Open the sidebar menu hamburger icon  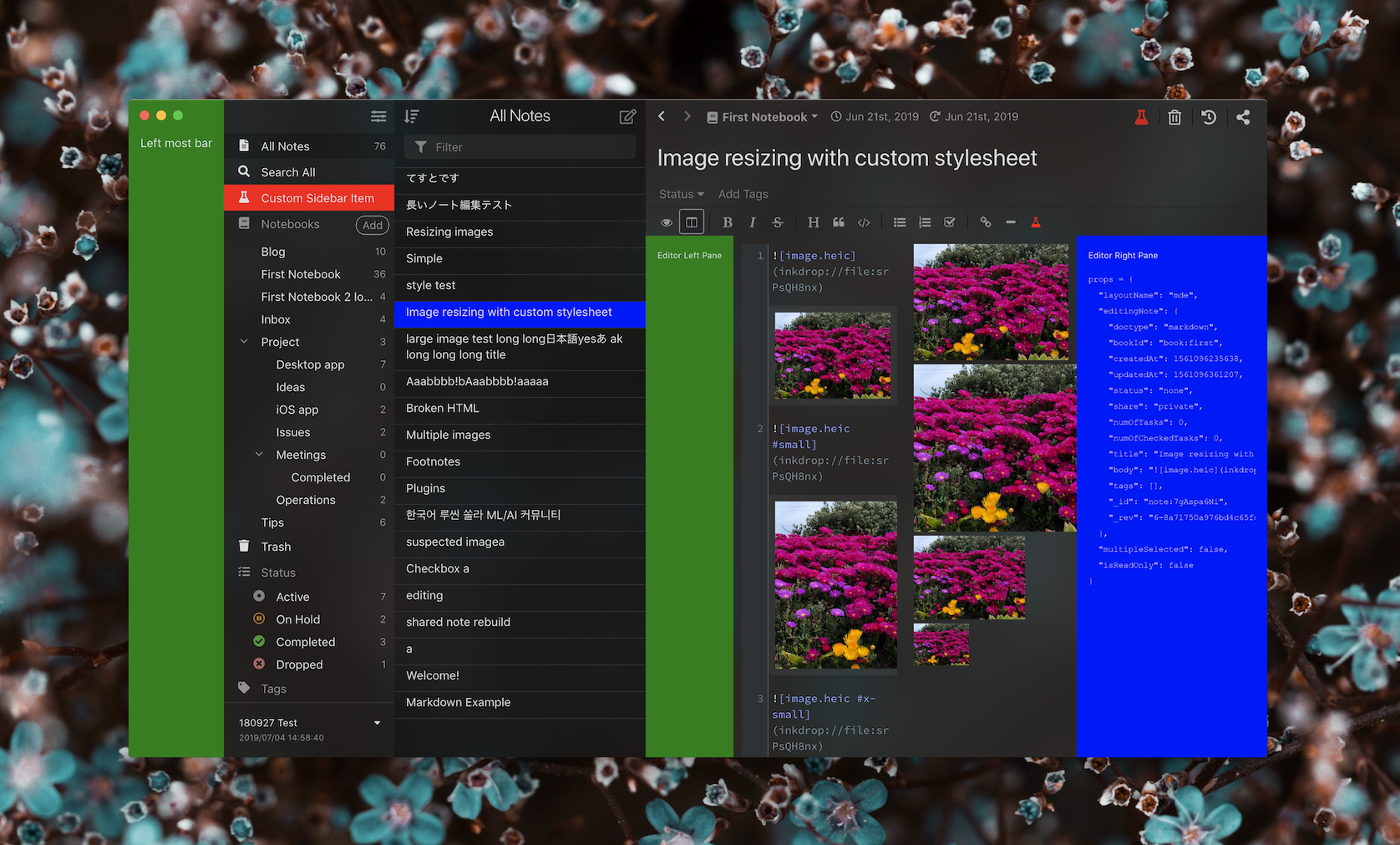click(378, 116)
